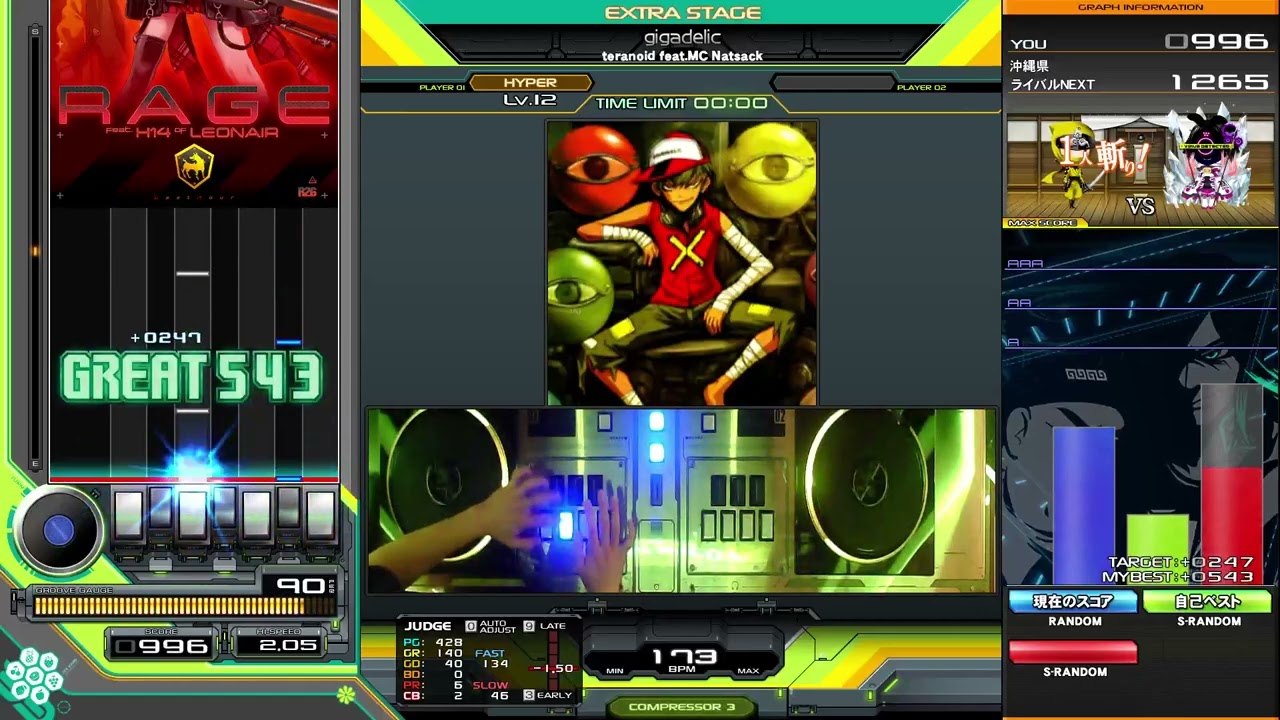Click the MYBEST:+0543 readout
The width and height of the screenshot is (1280, 720).
(x=1179, y=577)
